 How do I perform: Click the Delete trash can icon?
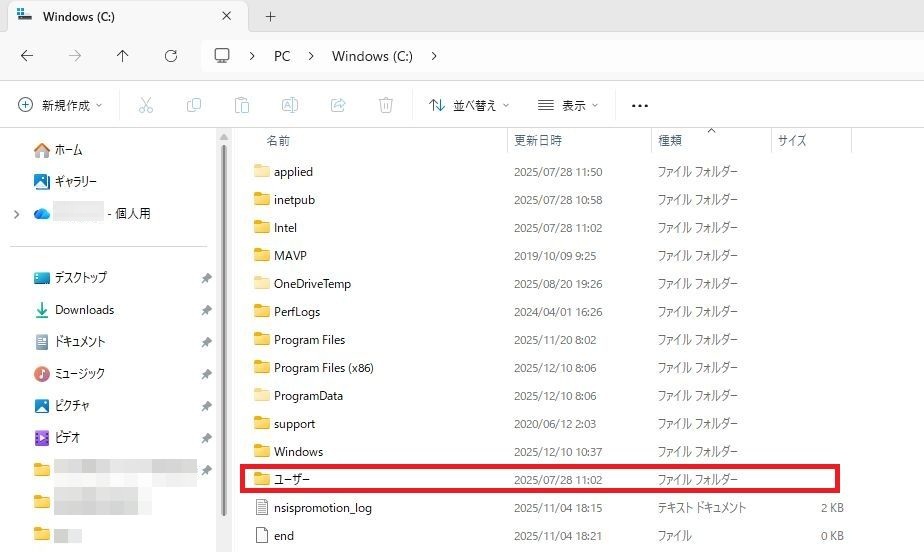click(386, 105)
